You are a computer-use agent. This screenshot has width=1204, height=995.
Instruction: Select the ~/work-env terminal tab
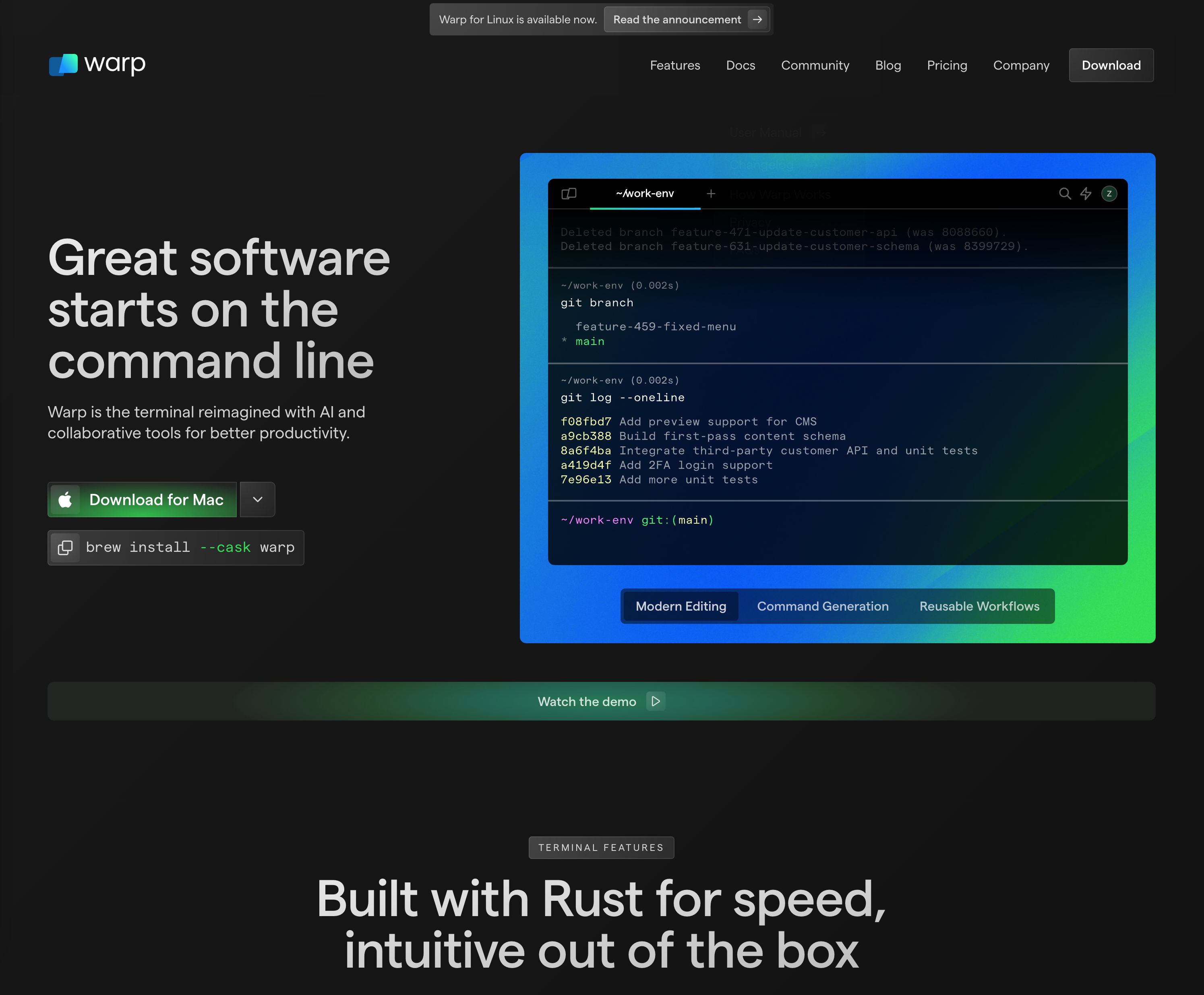point(645,194)
